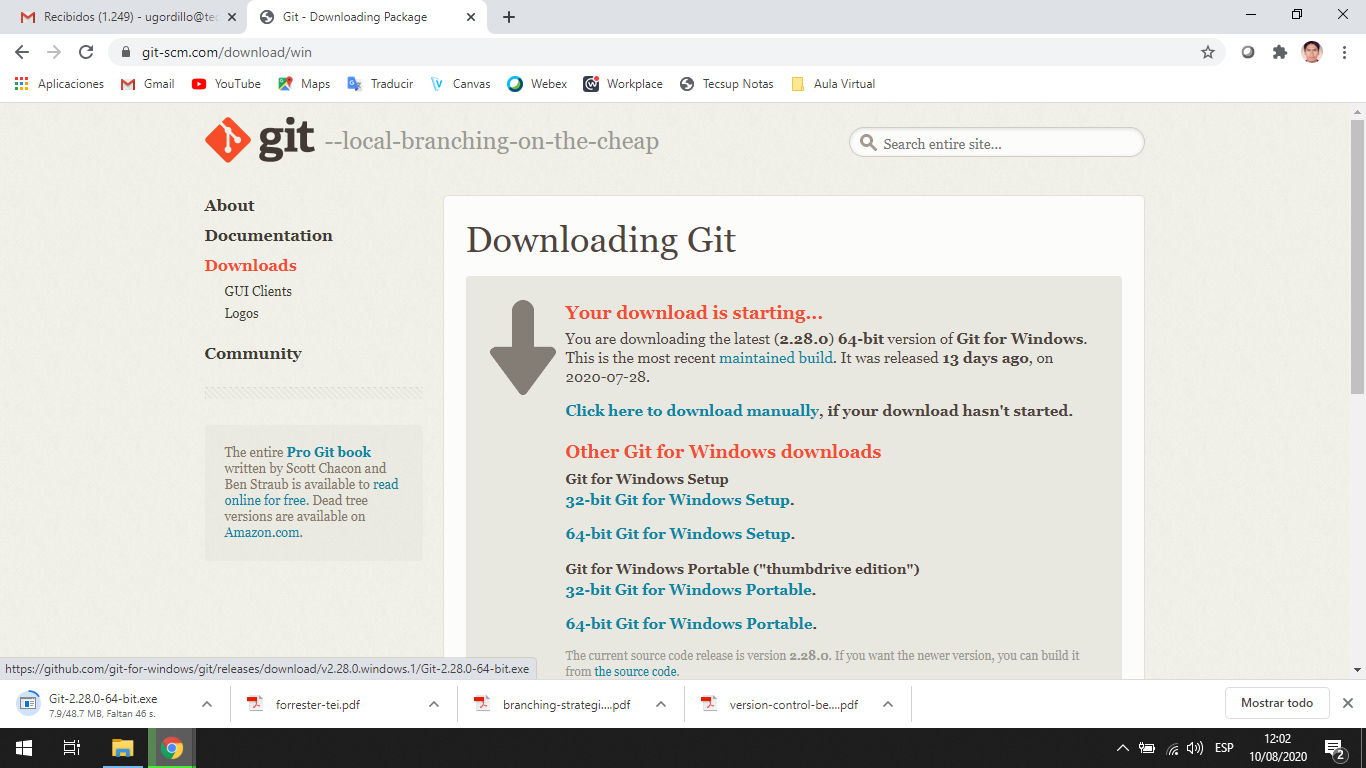Screen dimensions: 1366x768
Task: Open the Windows Start menu
Action: [24, 748]
